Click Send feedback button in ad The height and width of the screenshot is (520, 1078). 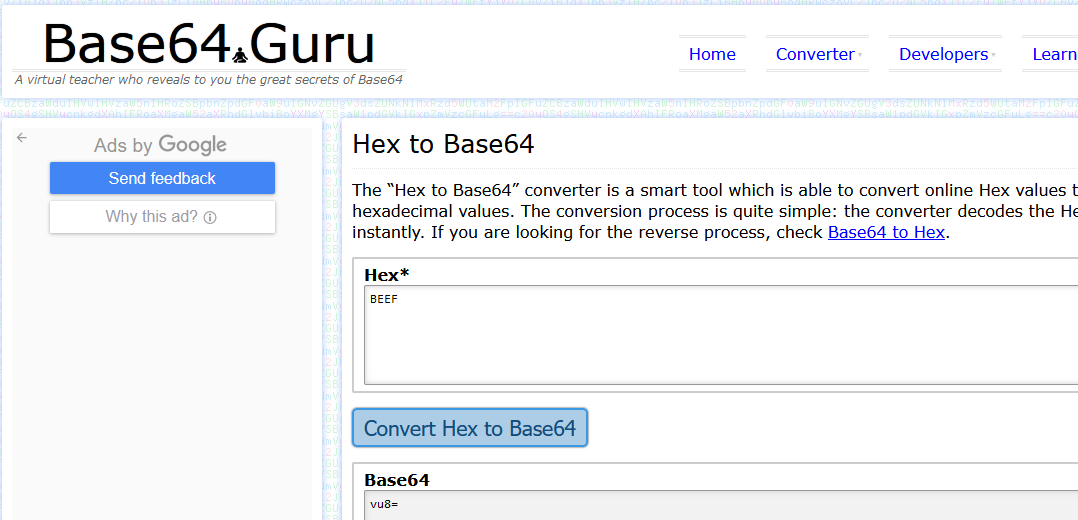click(x=162, y=178)
